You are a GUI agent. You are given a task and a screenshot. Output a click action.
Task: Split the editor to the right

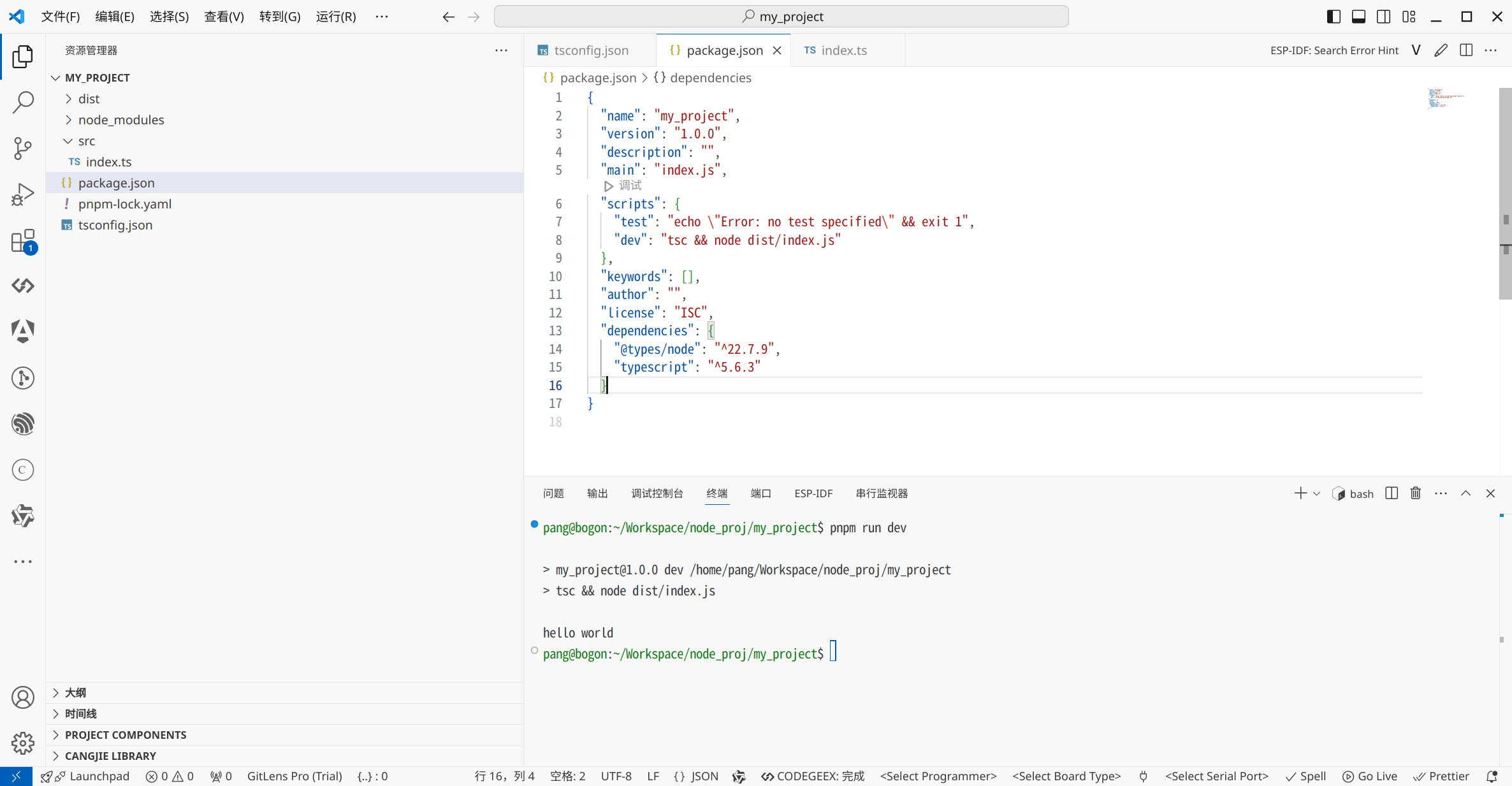pyautogui.click(x=1466, y=50)
